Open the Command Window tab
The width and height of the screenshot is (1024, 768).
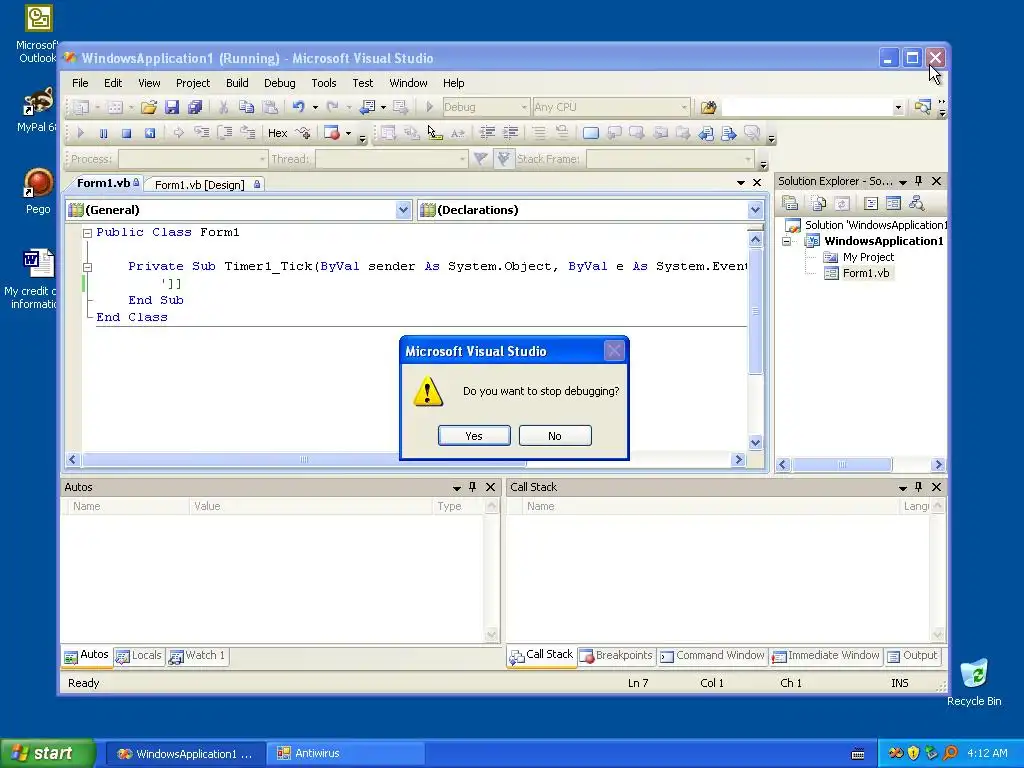(x=712, y=656)
